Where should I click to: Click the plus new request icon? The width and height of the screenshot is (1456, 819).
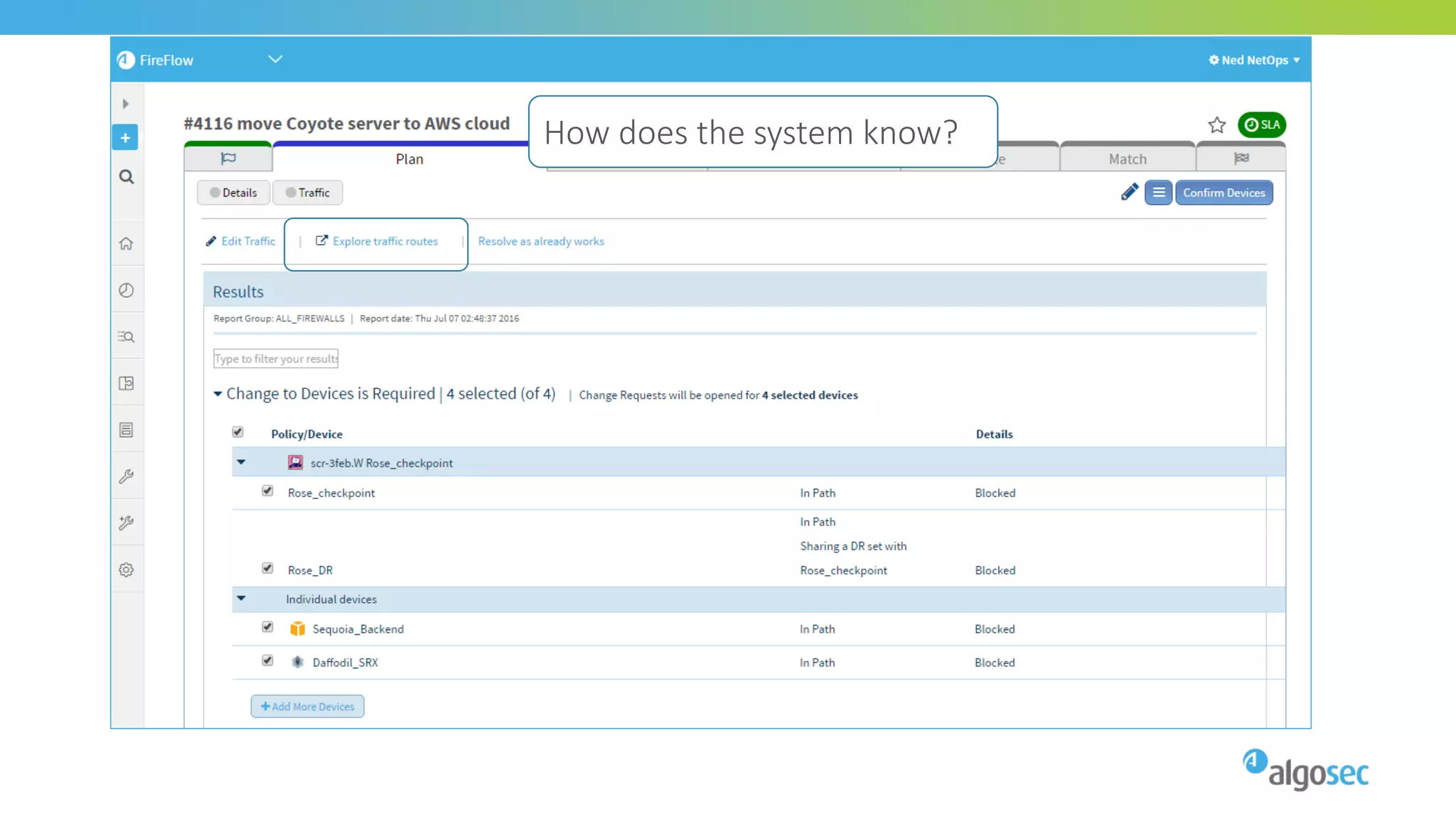[125, 138]
